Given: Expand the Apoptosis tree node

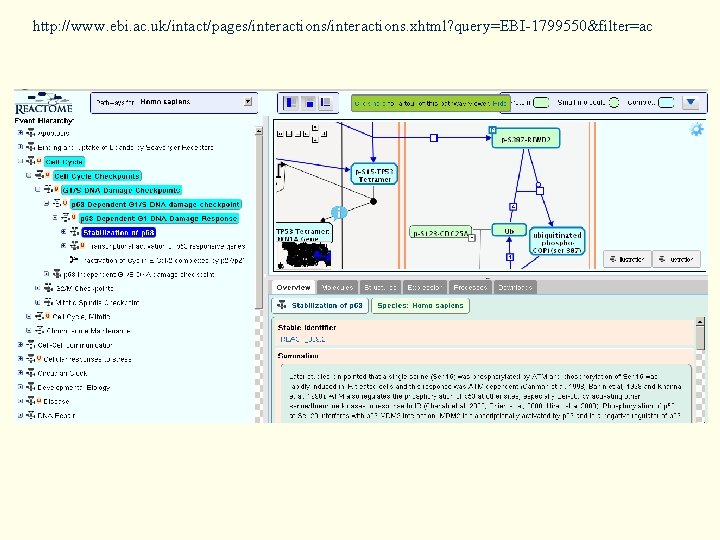Looking at the screenshot, I should click(20, 133).
